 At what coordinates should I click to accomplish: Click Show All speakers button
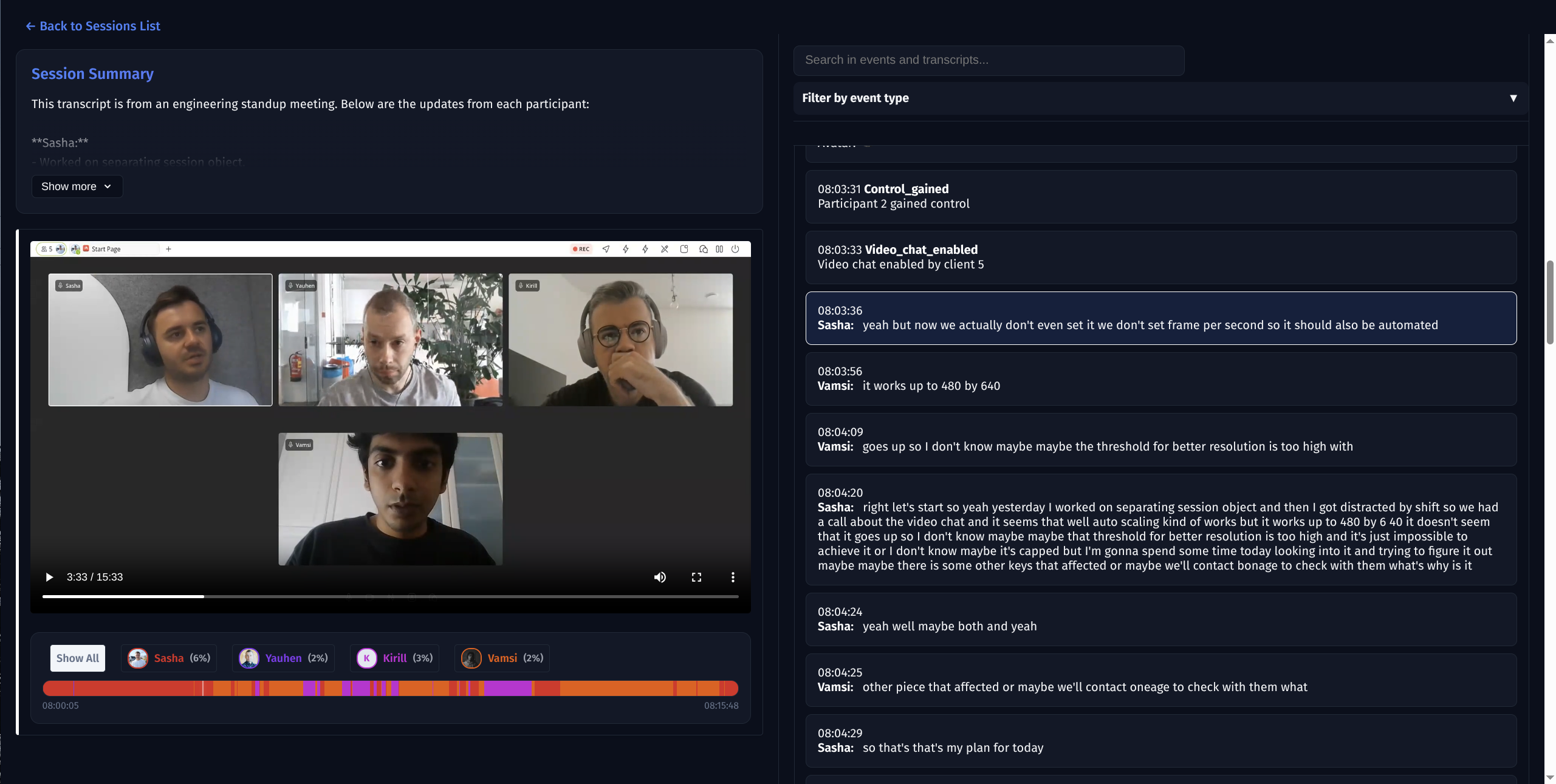coord(78,658)
